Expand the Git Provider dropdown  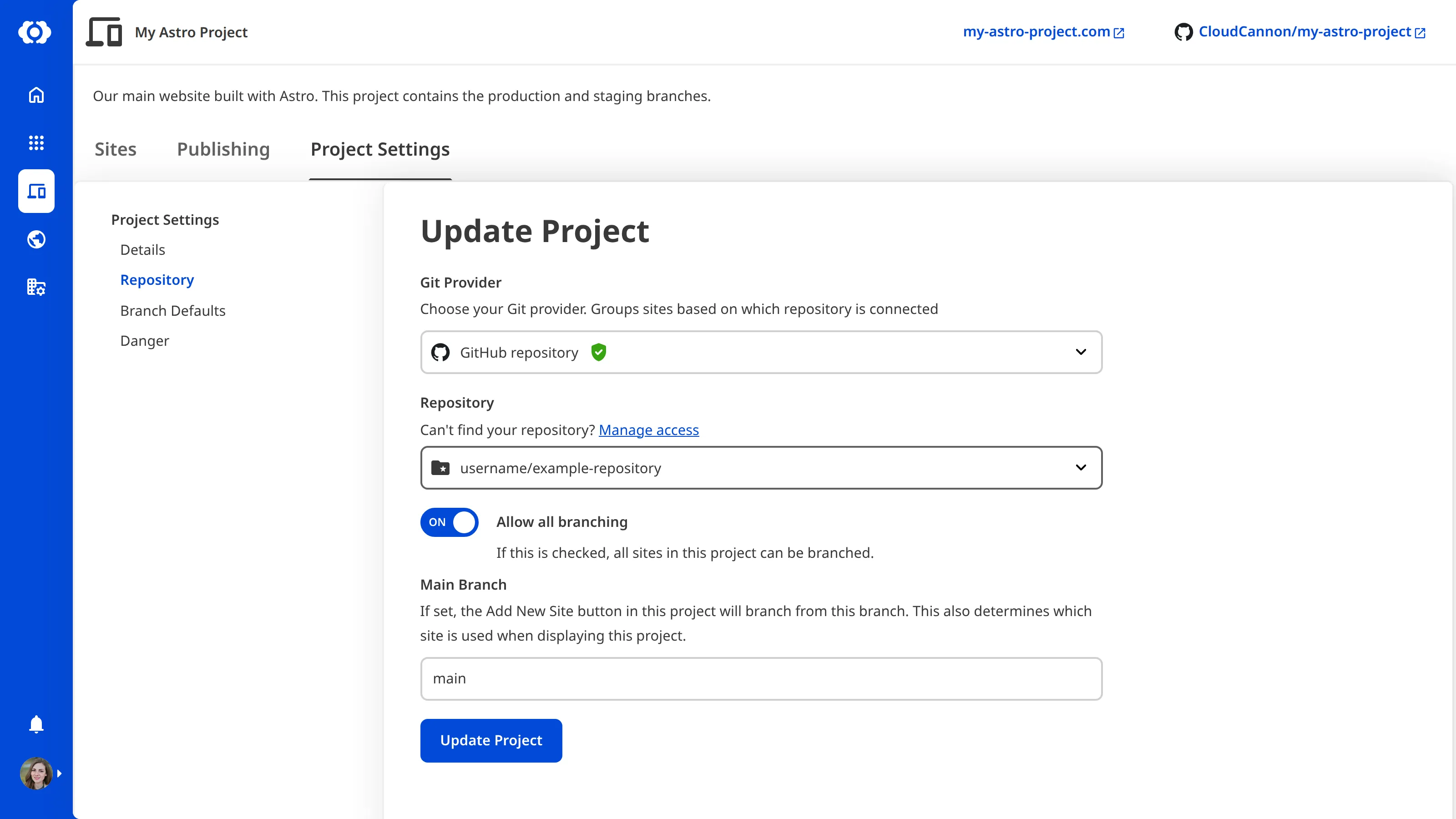[761, 352]
